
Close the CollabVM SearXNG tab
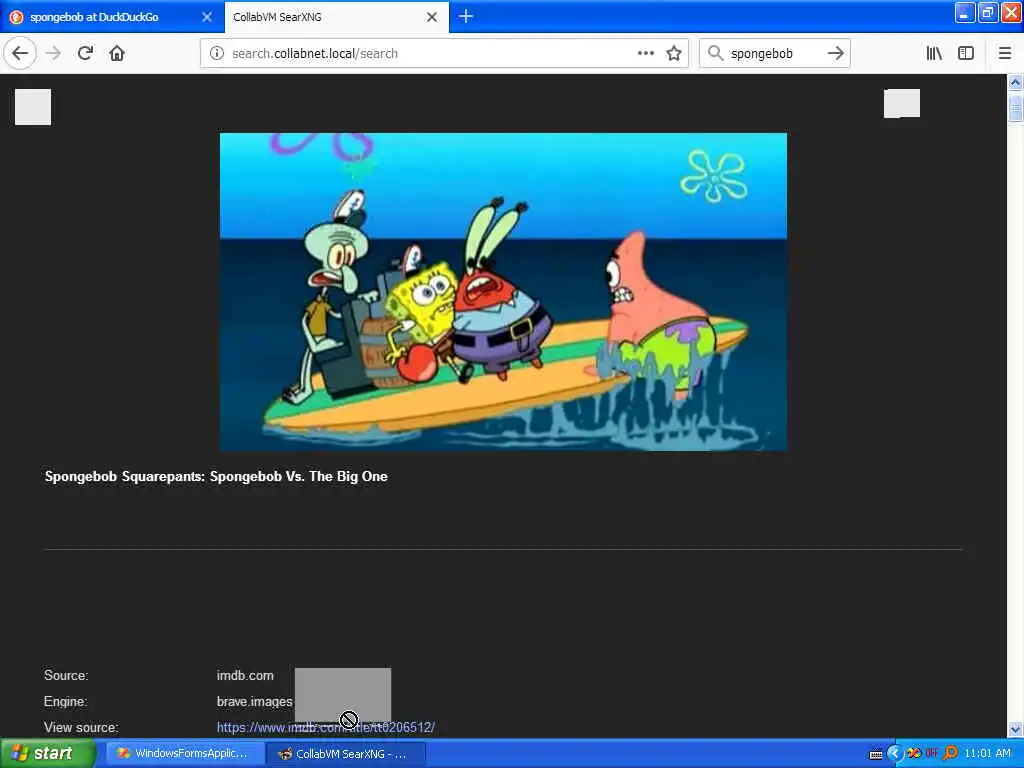pos(432,17)
